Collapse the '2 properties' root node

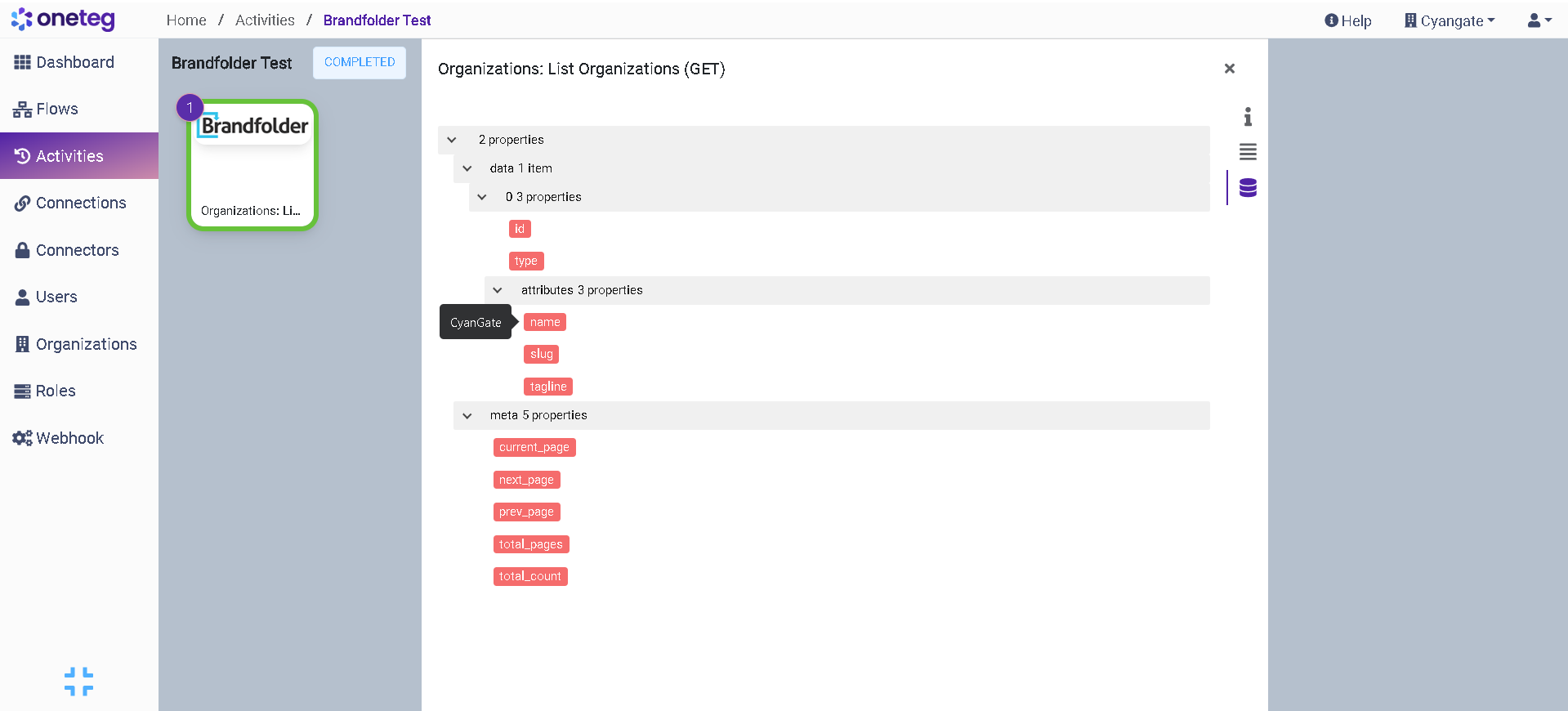tap(452, 140)
